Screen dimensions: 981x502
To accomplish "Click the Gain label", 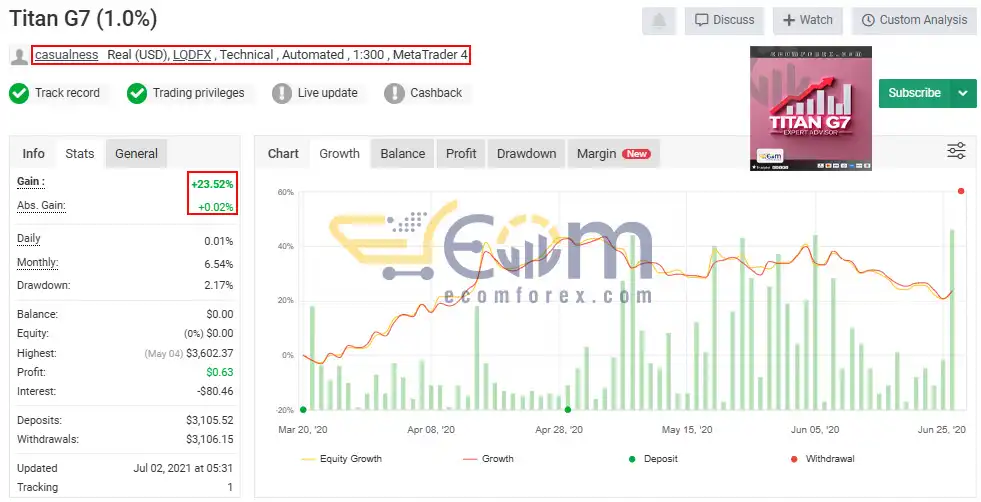I will [31, 182].
